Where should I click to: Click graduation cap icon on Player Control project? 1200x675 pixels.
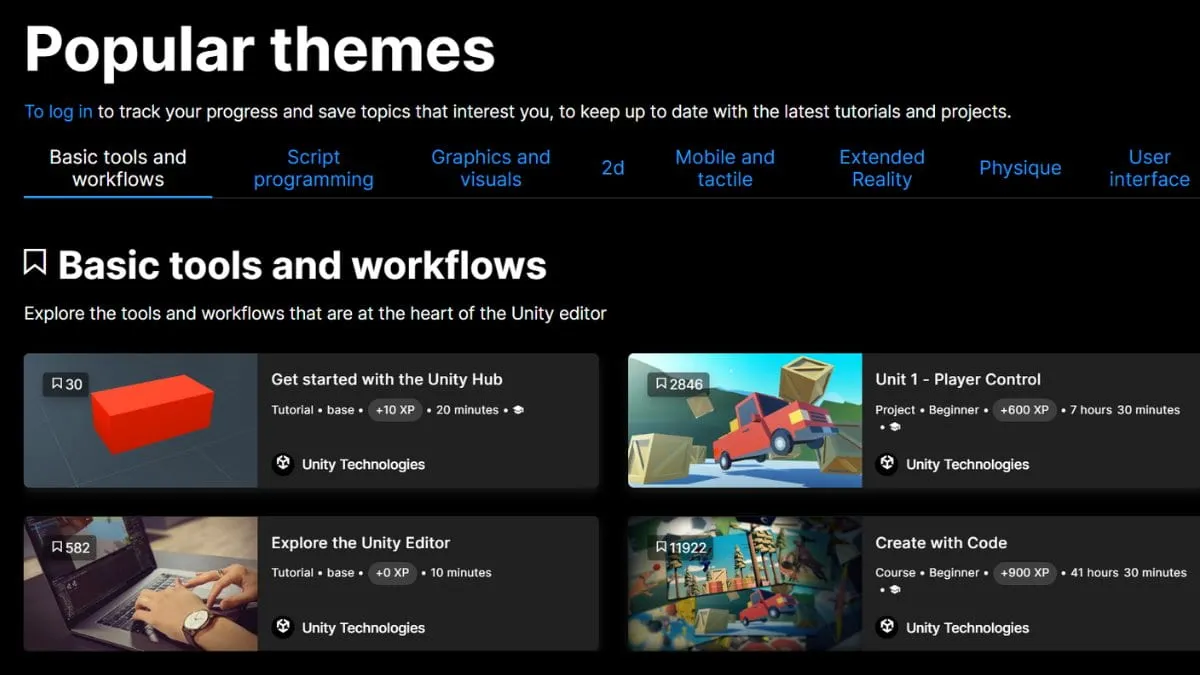(x=894, y=426)
